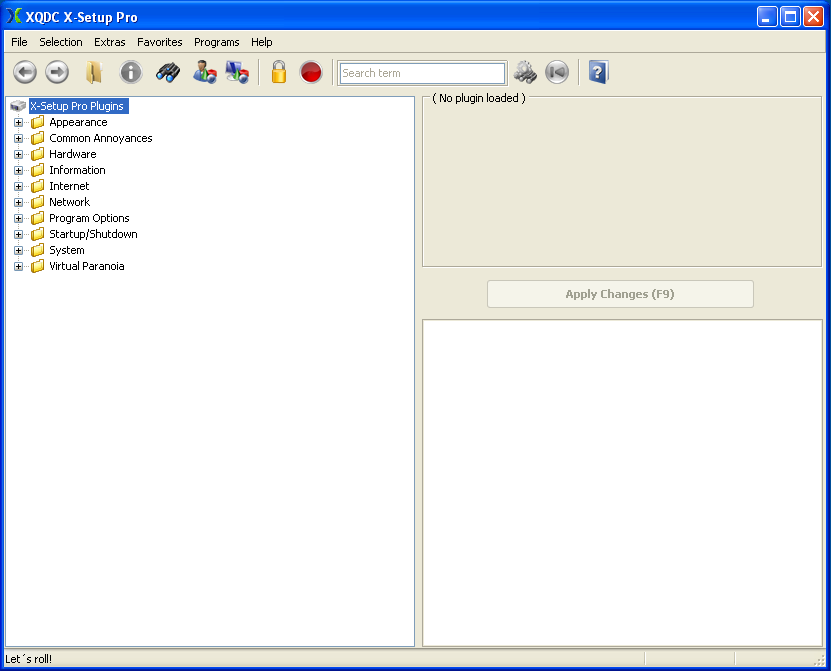Click the Hardware folder icon
831x671 pixels.
[38, 154]
